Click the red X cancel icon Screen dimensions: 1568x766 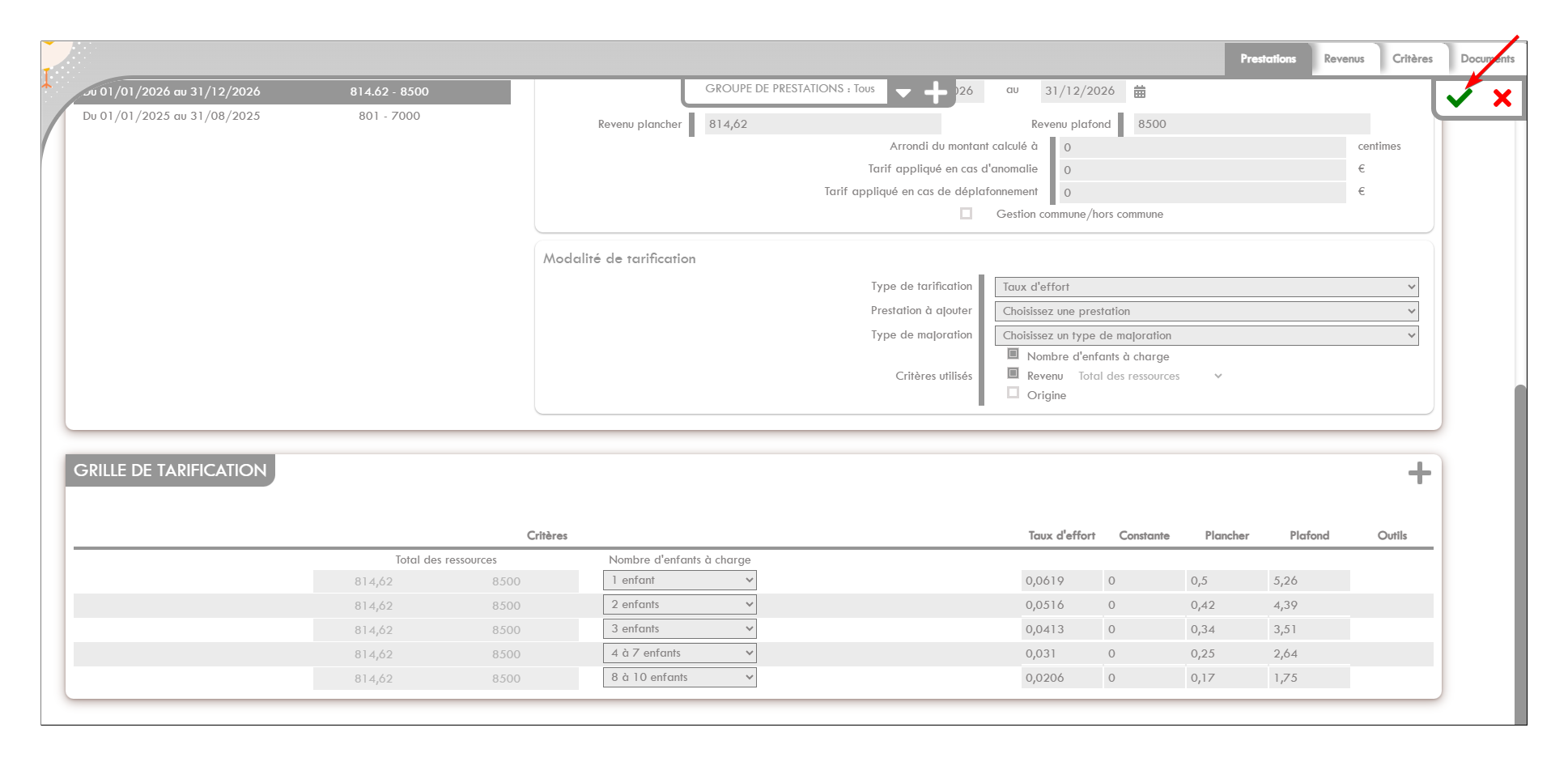pyautogui.click(x=1502, y=99)
